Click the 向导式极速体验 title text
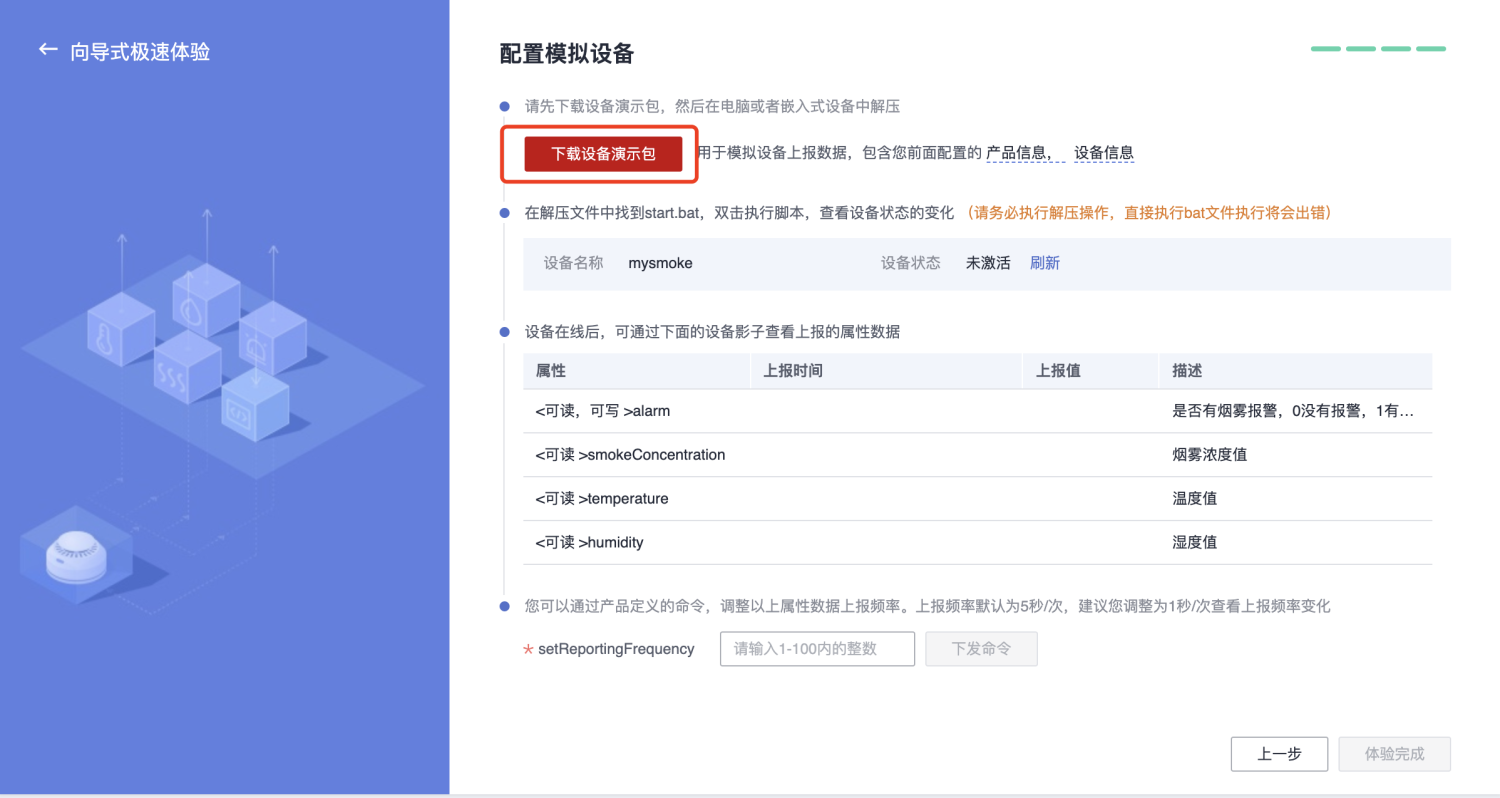This screenshot has width=1500, height=798. (x=140, y=52)
